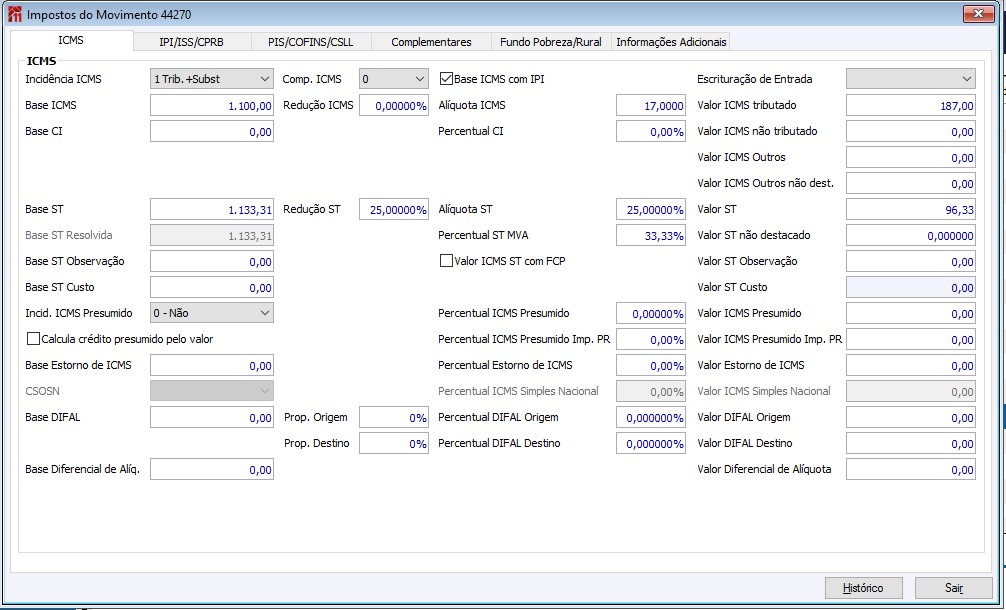Viewport: 1006px width, 610px height.
Task: Open the IPI/ISS/CPRB tab
Action: pos(192,42)
